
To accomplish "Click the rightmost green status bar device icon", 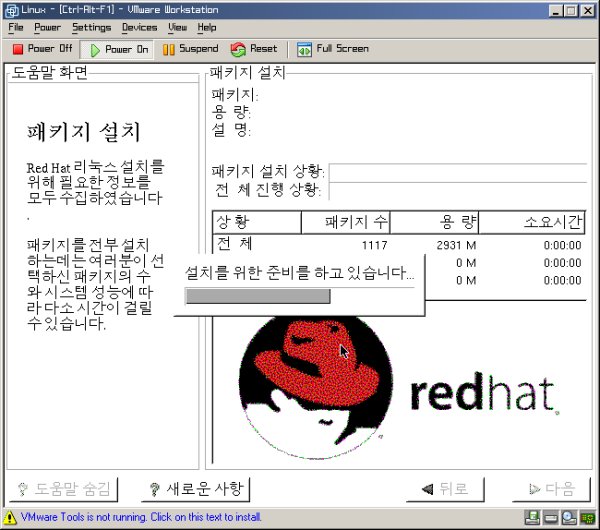I will pyautogui.click(x=587, y=518).
